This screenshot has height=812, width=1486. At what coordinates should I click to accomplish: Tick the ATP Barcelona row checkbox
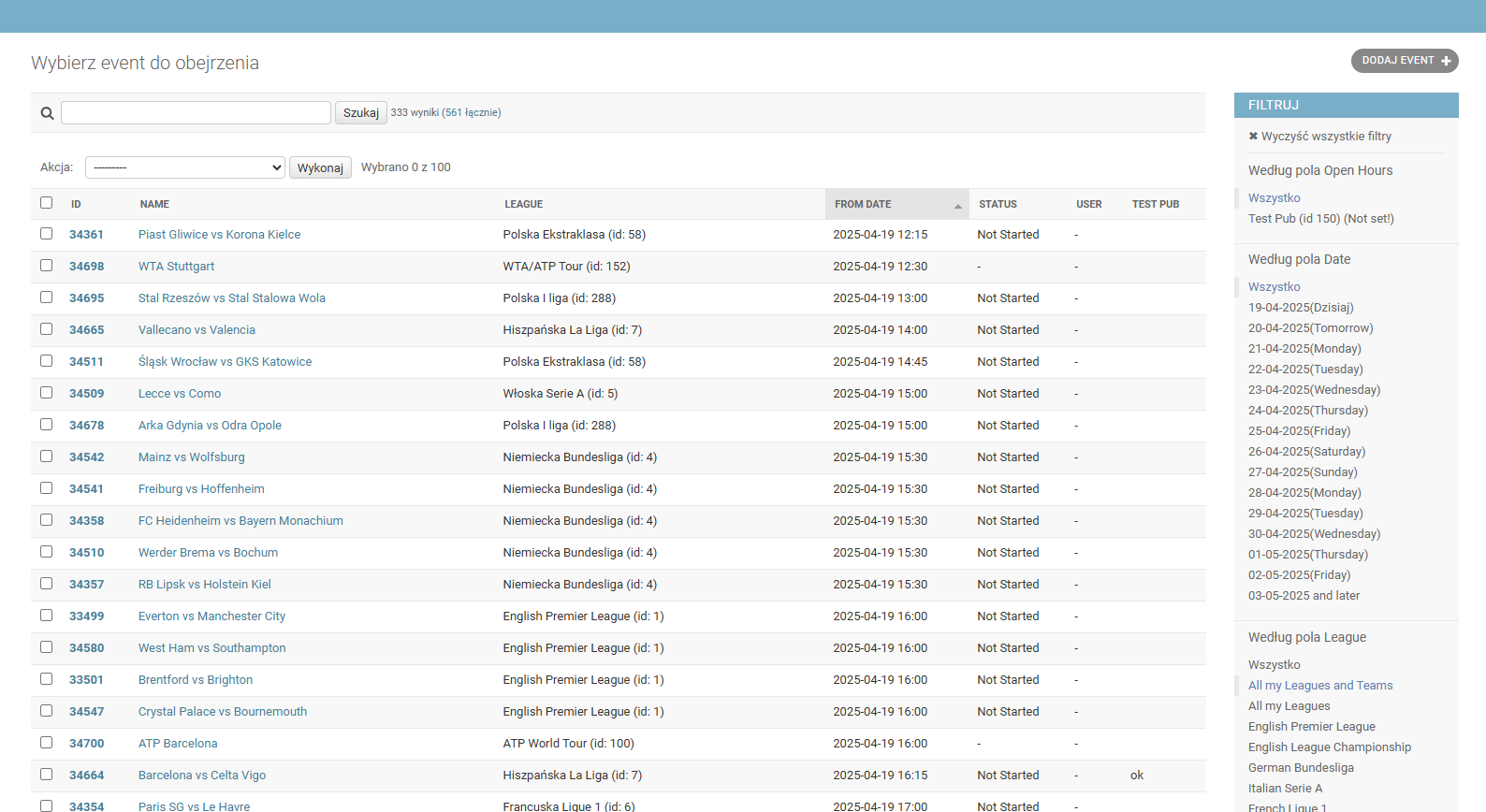[46, 742]
